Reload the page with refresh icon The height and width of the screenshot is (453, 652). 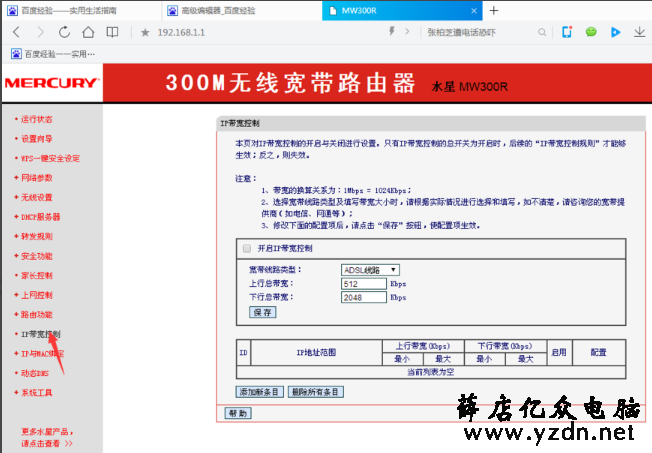[x=64, y=32]
